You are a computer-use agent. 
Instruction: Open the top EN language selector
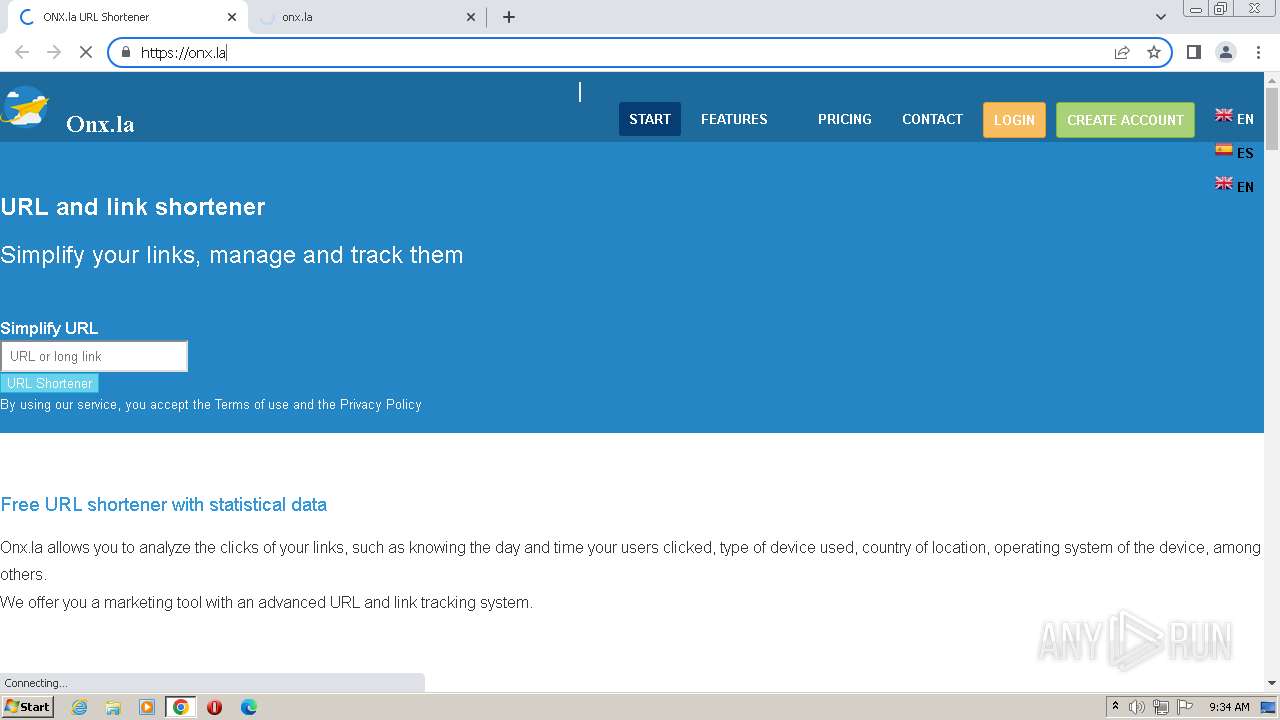point(1234,118)
